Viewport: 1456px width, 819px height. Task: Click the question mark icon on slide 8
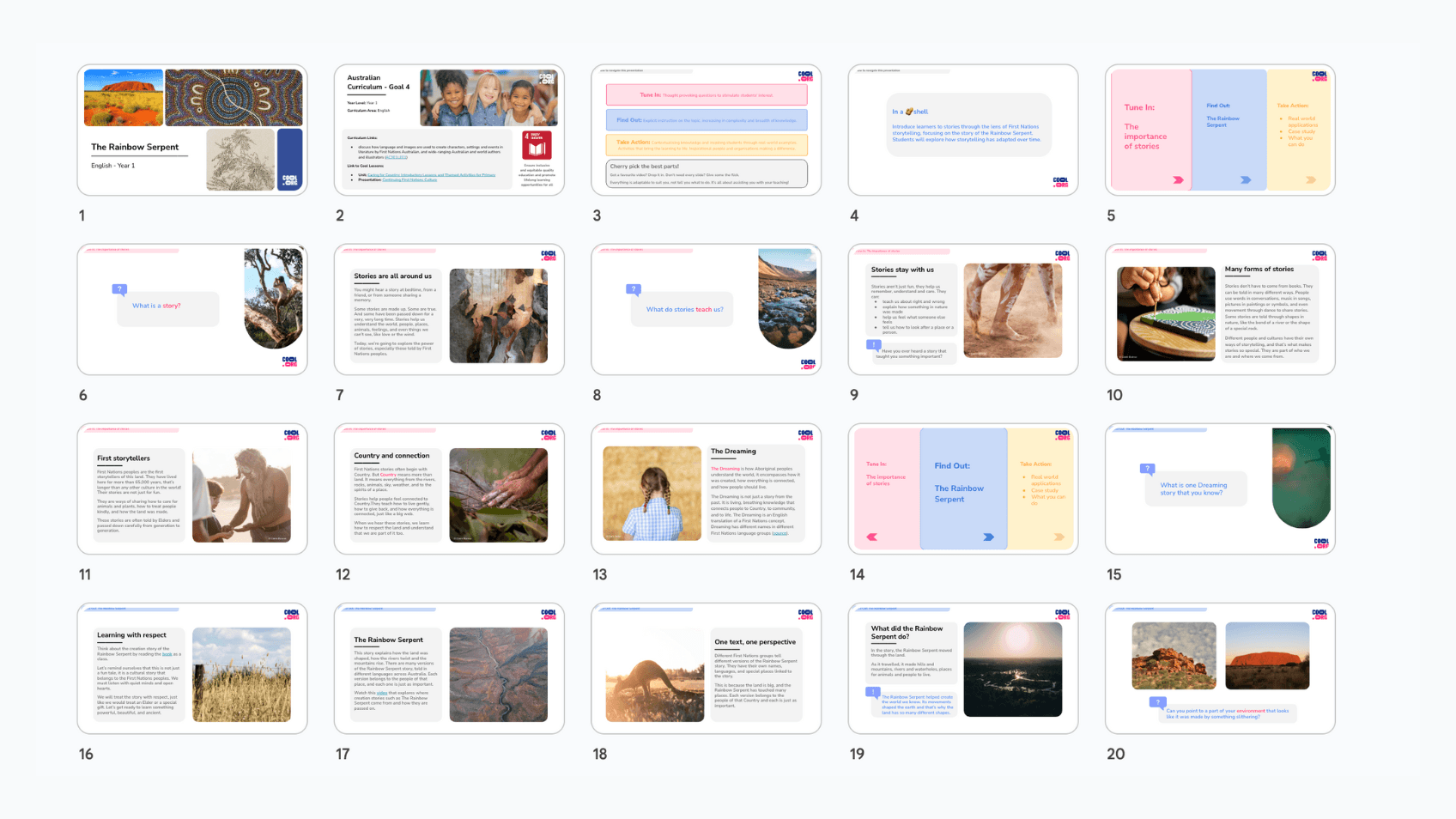point(634,289)
